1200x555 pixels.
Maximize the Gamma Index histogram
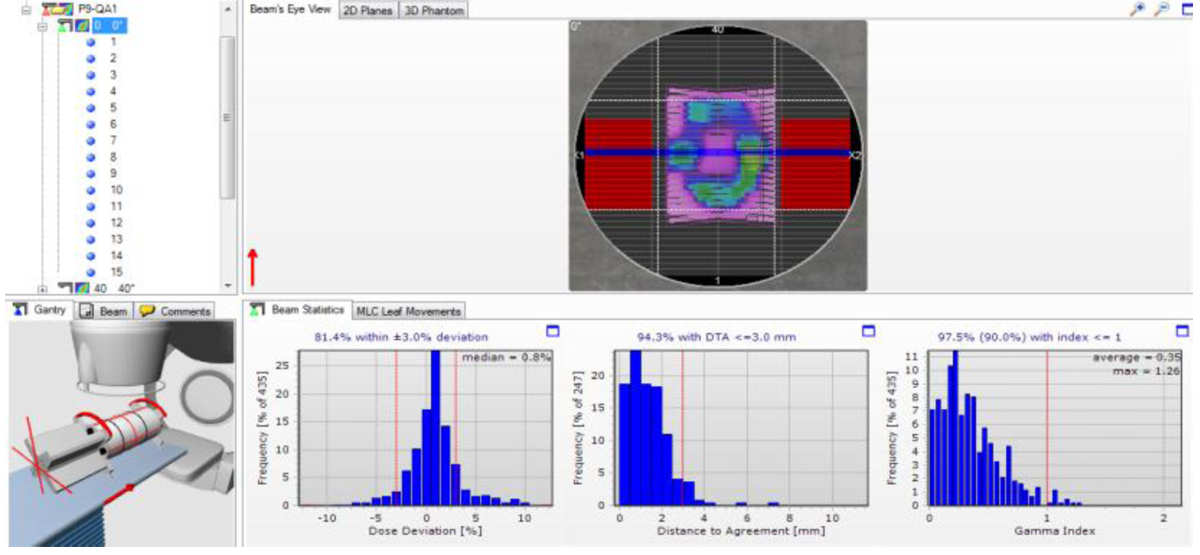[x=1183, y=331]
